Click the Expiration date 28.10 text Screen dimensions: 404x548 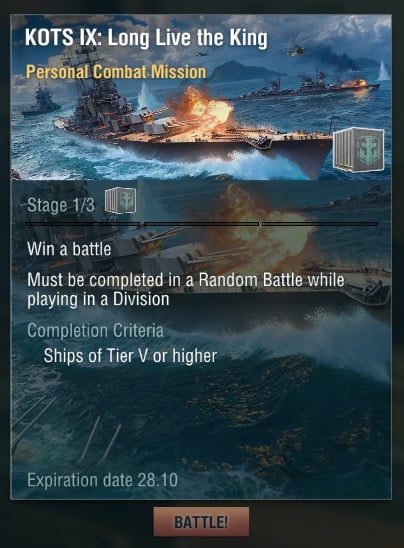tap(102, 480)
